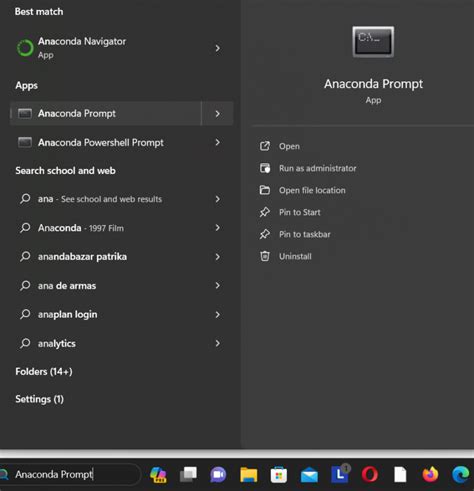Click search icon beside anandabazar patrika
Screen dimensions: 474x491
point(25,257)
